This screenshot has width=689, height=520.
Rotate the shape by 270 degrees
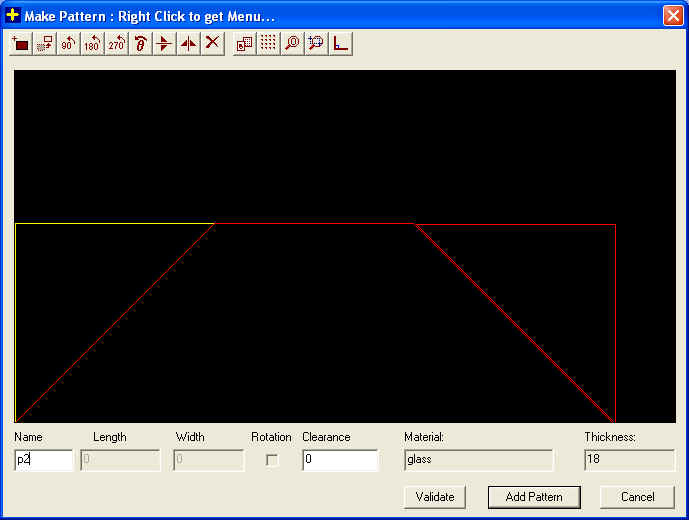click(116, 43)
